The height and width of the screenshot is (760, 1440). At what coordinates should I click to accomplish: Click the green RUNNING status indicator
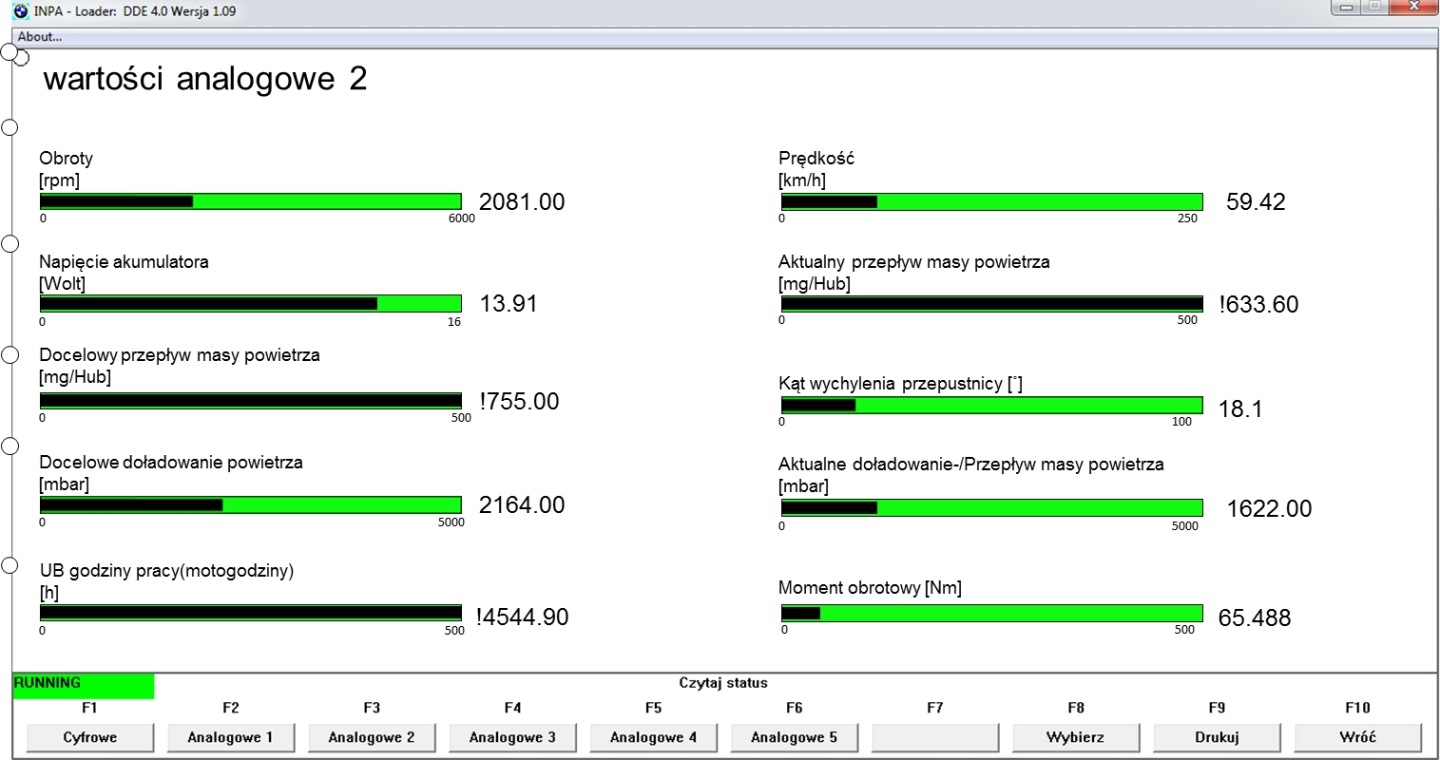(x=84, y=685)
